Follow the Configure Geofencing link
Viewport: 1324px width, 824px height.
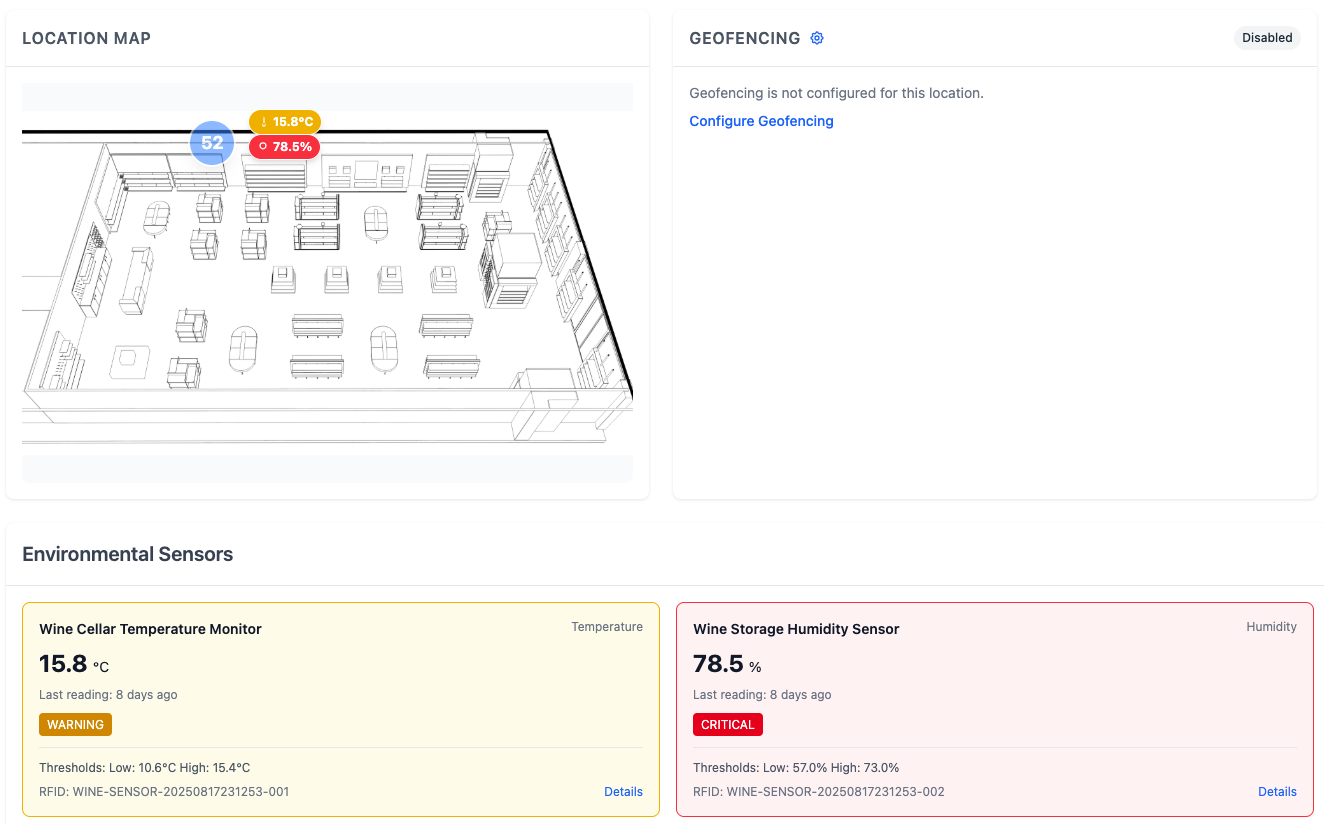pos(761,121)
